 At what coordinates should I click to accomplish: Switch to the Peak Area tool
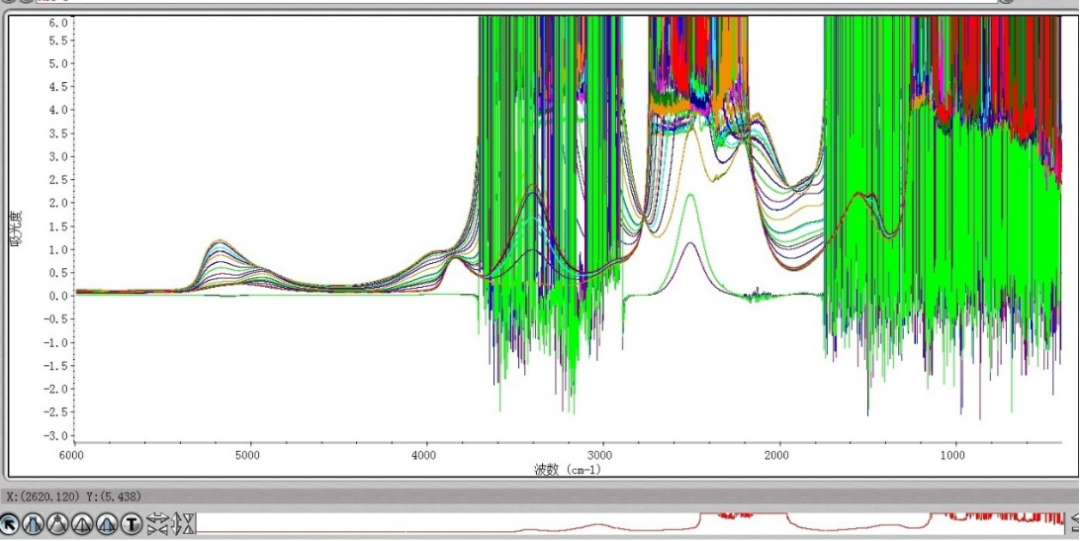(x=106, y=524)
